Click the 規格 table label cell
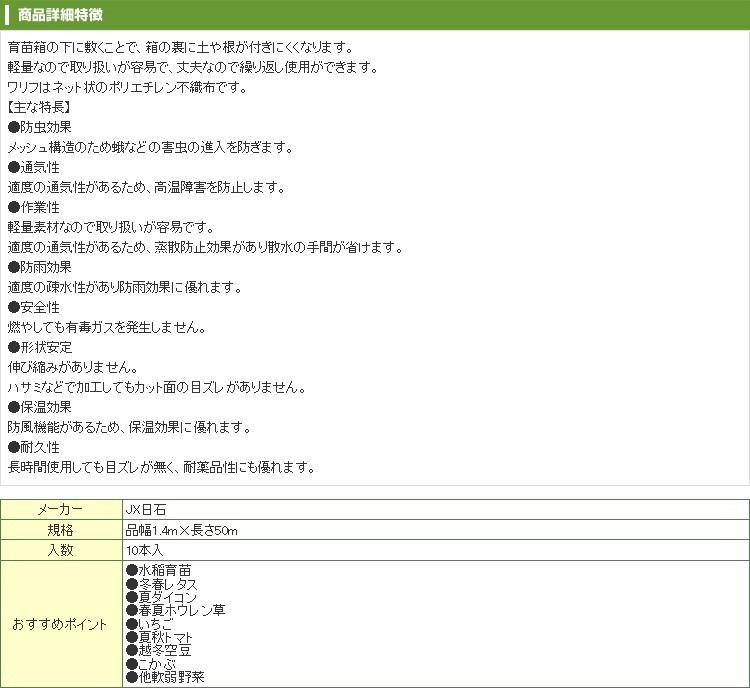This screenshot has height=688, width=750. tap(60, 530)
